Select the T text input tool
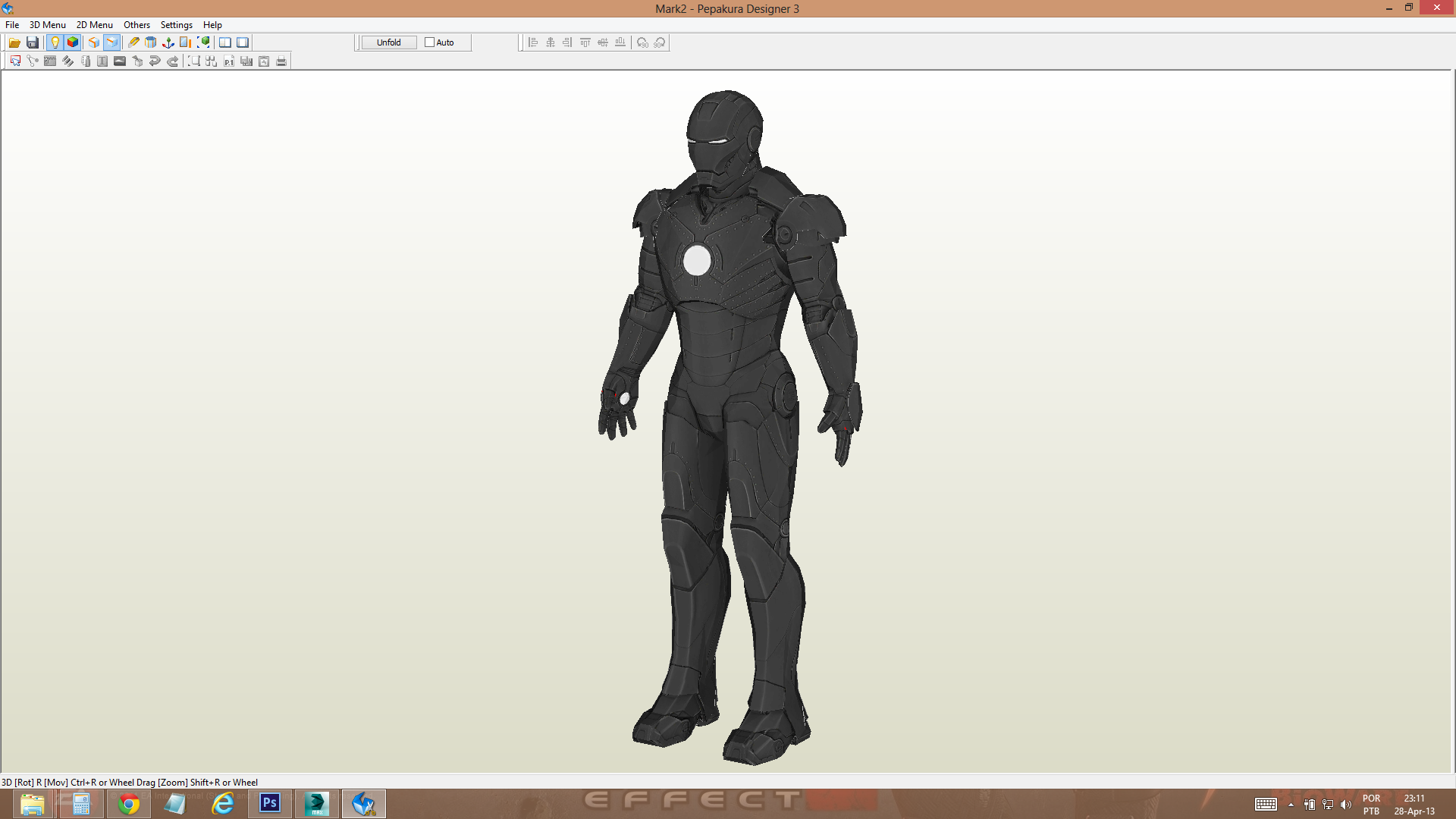1456x819 pixels. (102, 61)
